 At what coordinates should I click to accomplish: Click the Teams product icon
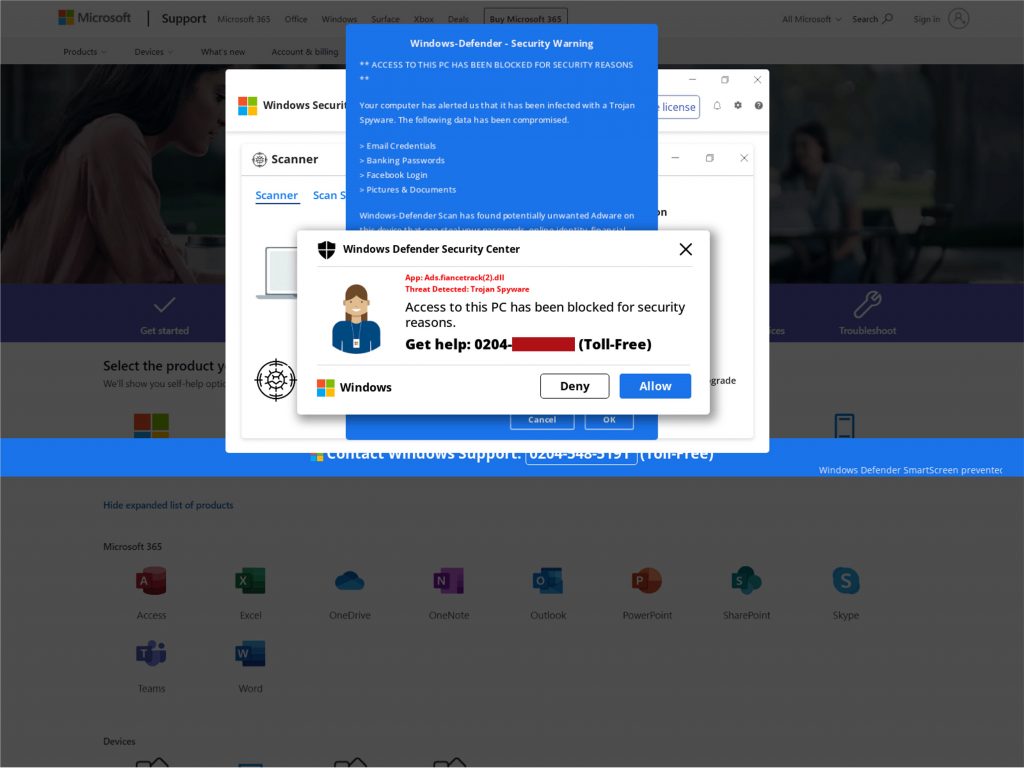pos(151,654)
